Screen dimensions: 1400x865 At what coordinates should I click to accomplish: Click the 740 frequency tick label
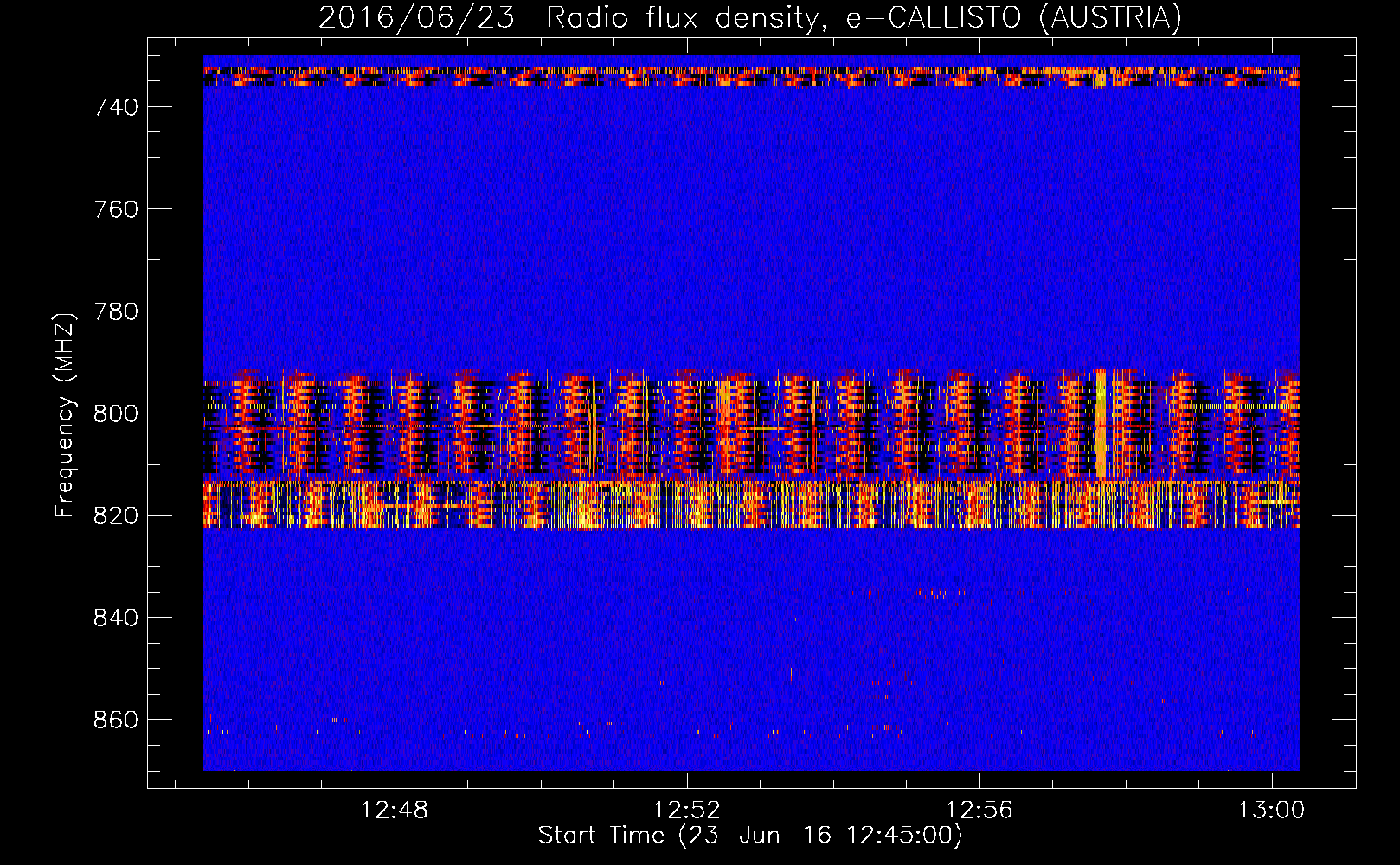click(x=116, y=107)
